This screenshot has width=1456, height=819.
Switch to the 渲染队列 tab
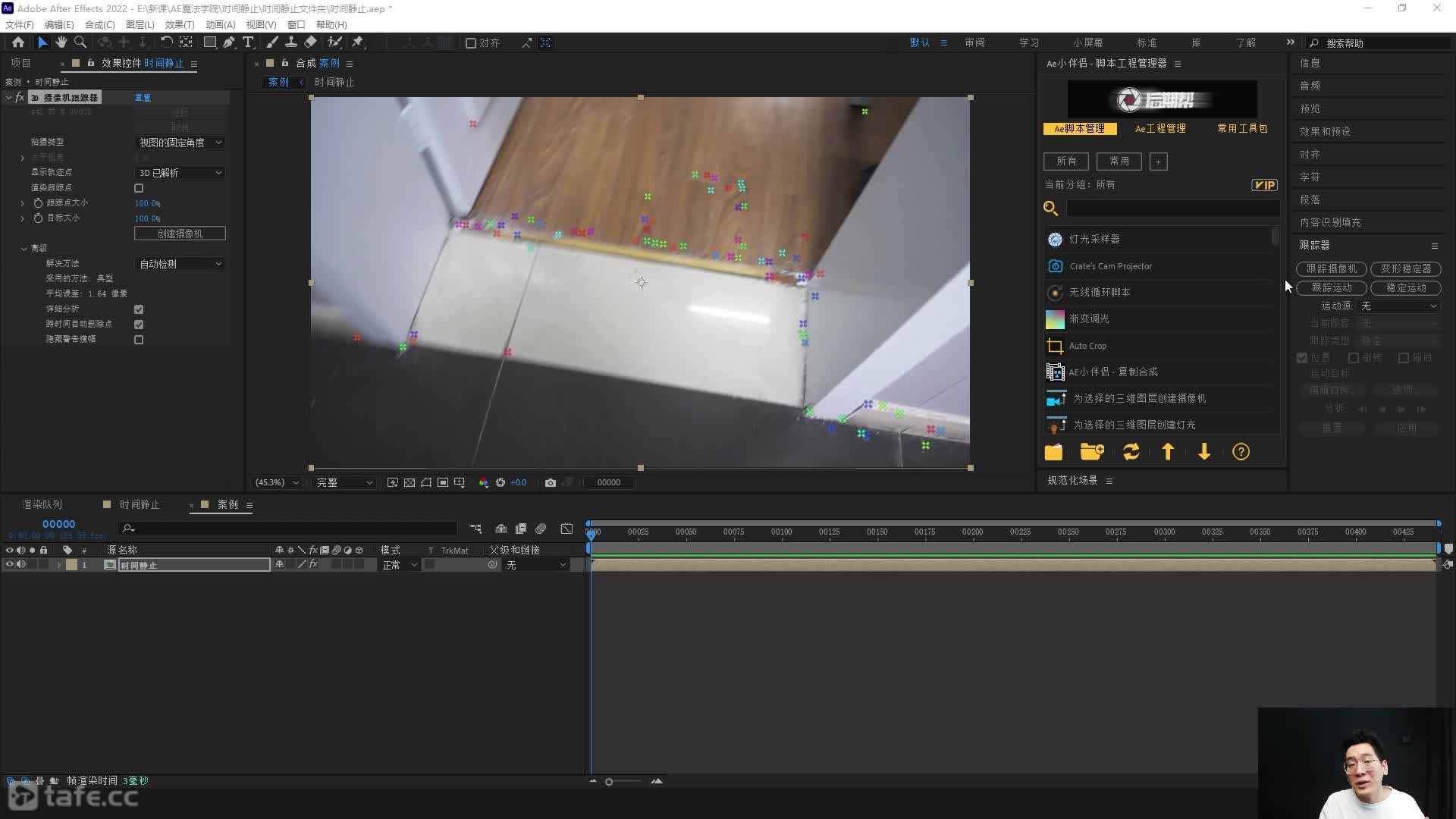tap(42, 504)
